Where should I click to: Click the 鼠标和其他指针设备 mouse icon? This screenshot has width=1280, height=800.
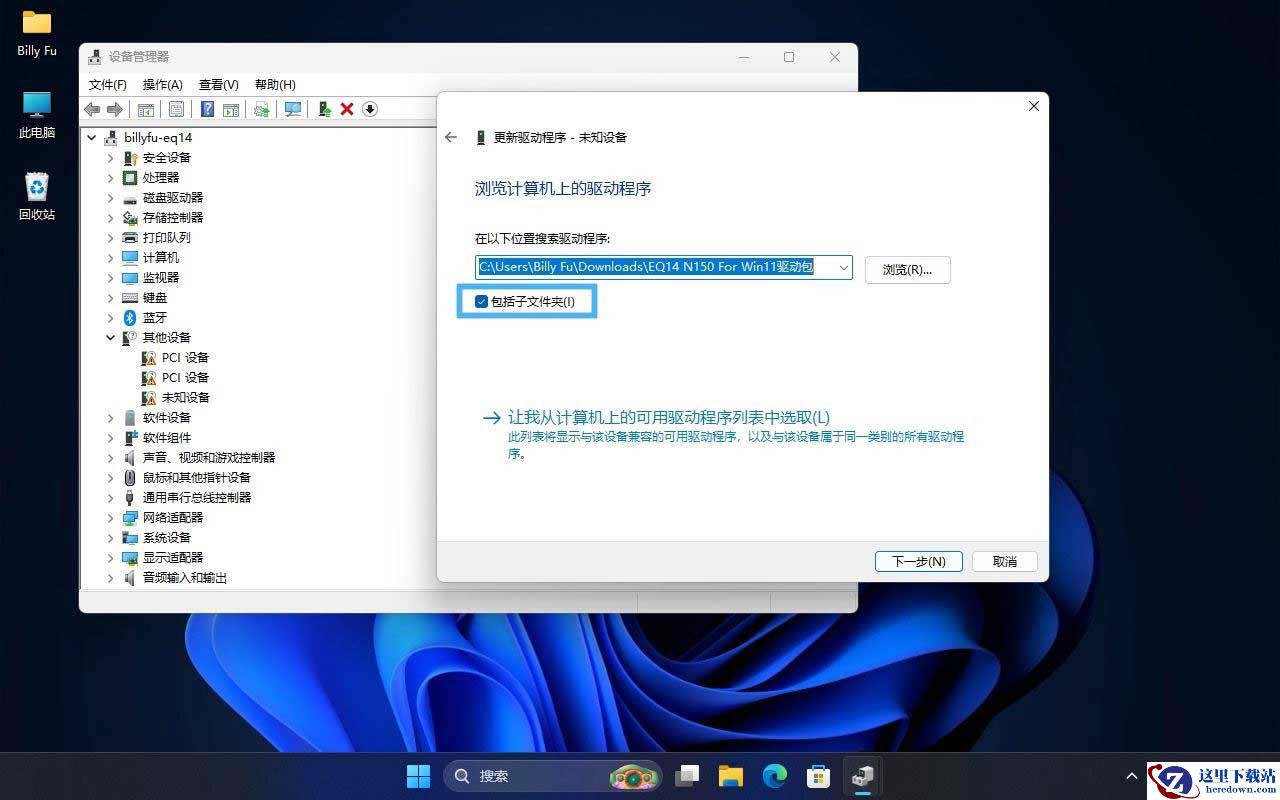tap(130, 478)
